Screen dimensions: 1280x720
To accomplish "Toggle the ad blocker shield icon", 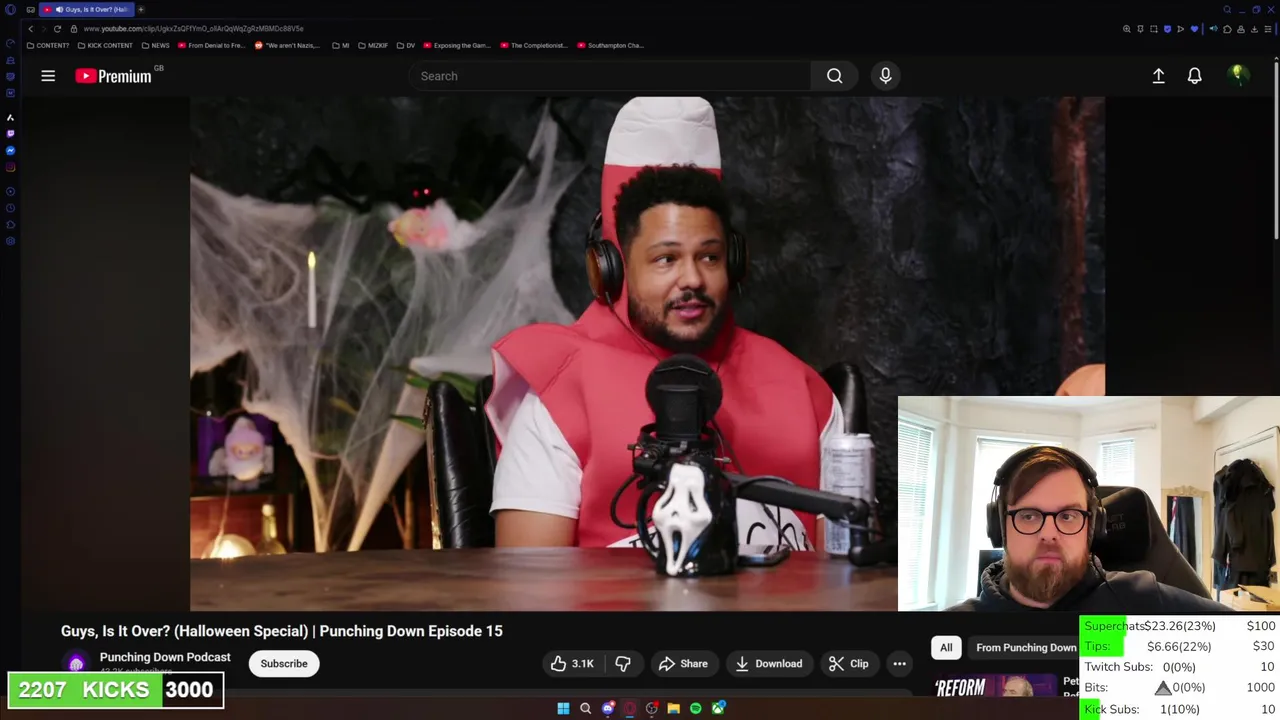I will click(x=1167, y=29).
